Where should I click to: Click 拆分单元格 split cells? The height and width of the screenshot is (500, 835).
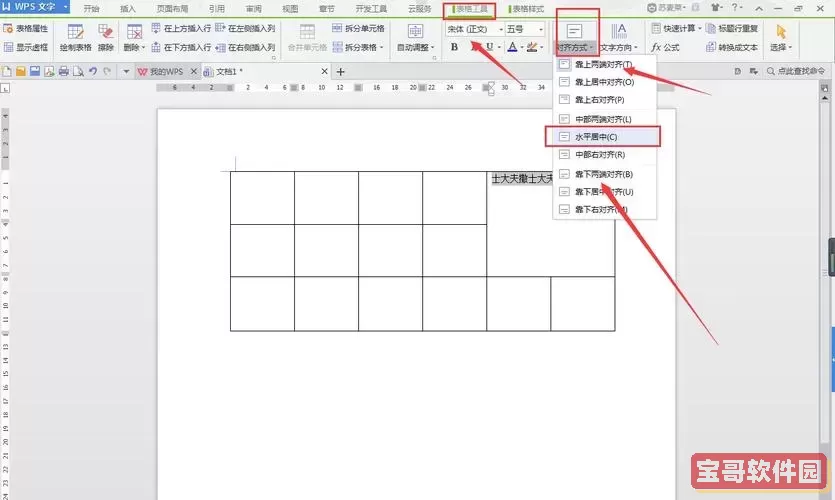click(x=358, y=28)
